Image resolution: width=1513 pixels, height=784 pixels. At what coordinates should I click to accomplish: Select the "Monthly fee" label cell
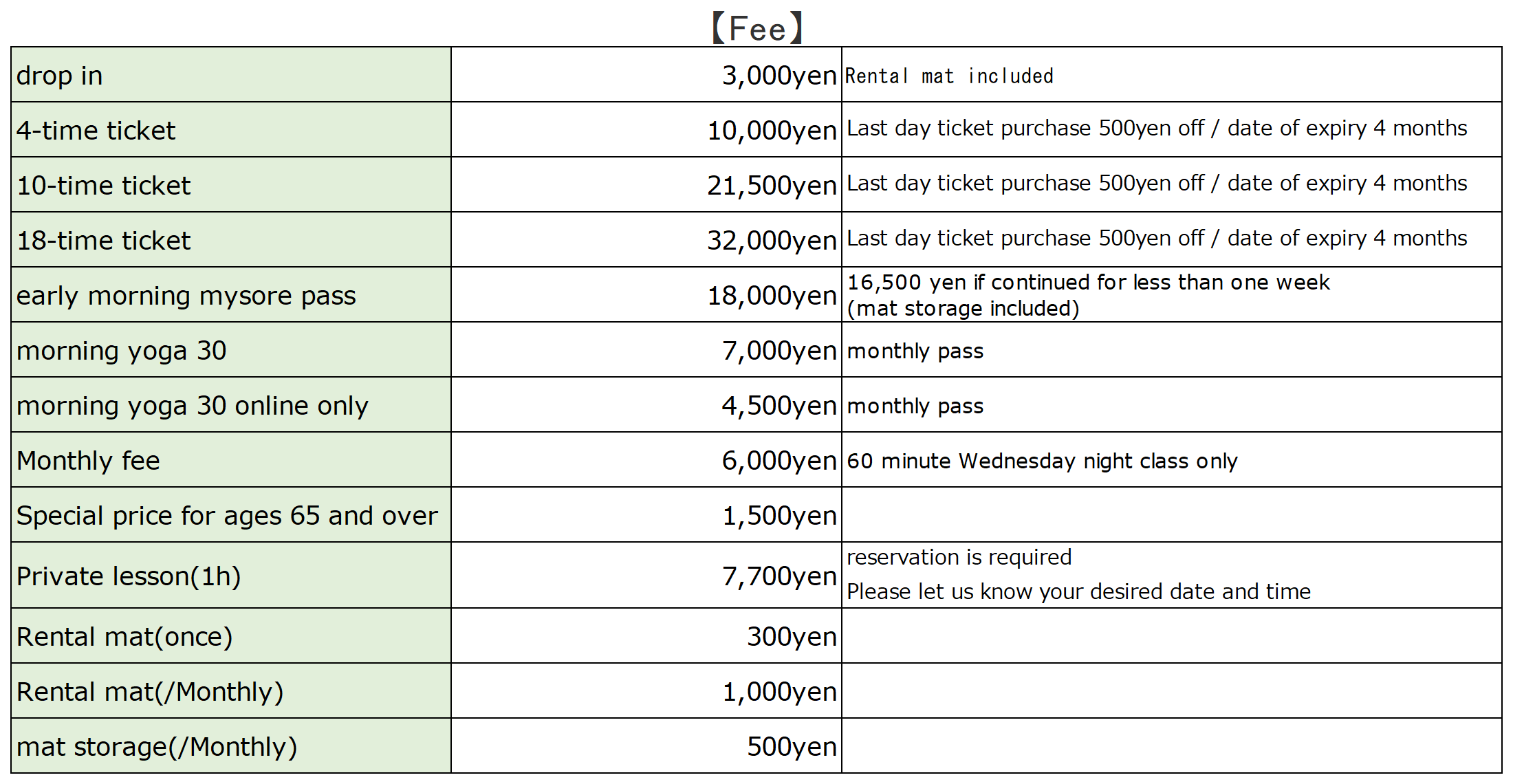tap(88, 461)
